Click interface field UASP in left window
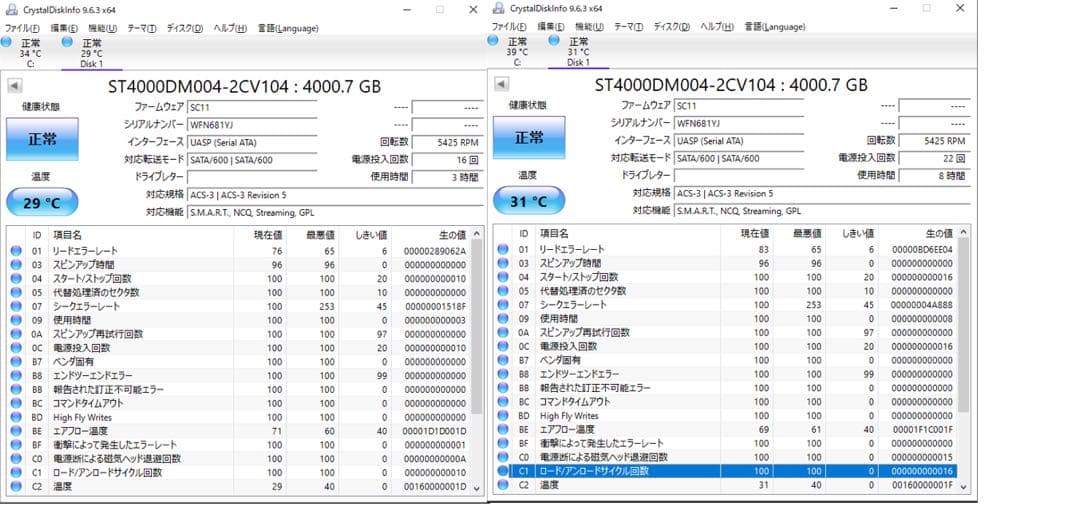The width and height of the screenshot is (1080, 507). pyautogui.click(x=252, y=143)
